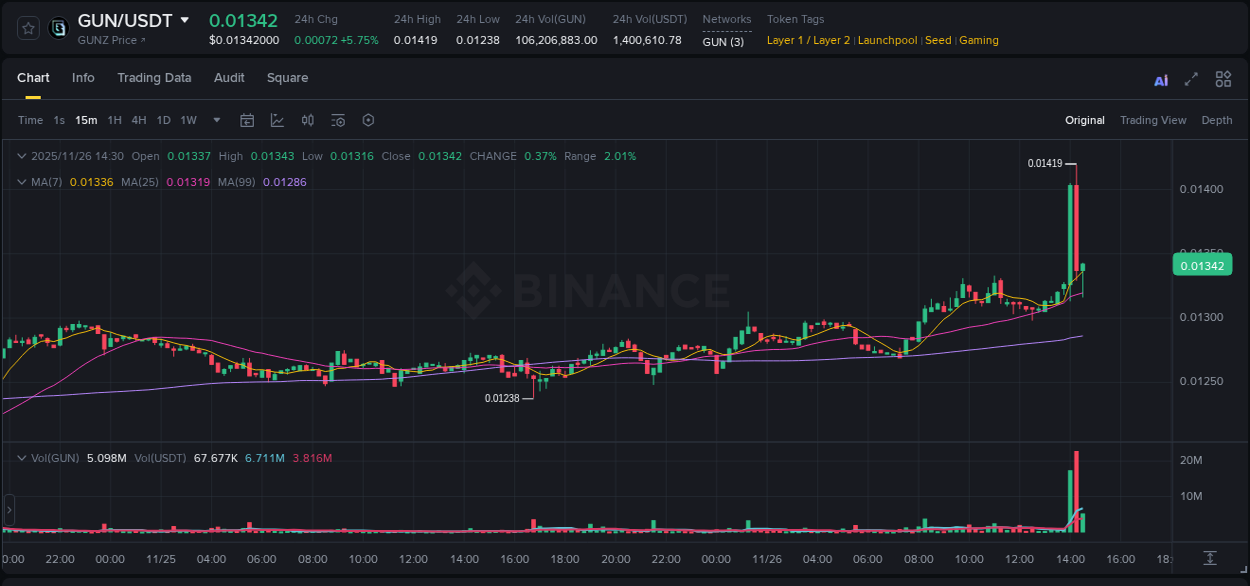The width and height of the screenshot is (1250, 586).
Task: Switch to the Trading Data tab
Action: pos(154,77)
